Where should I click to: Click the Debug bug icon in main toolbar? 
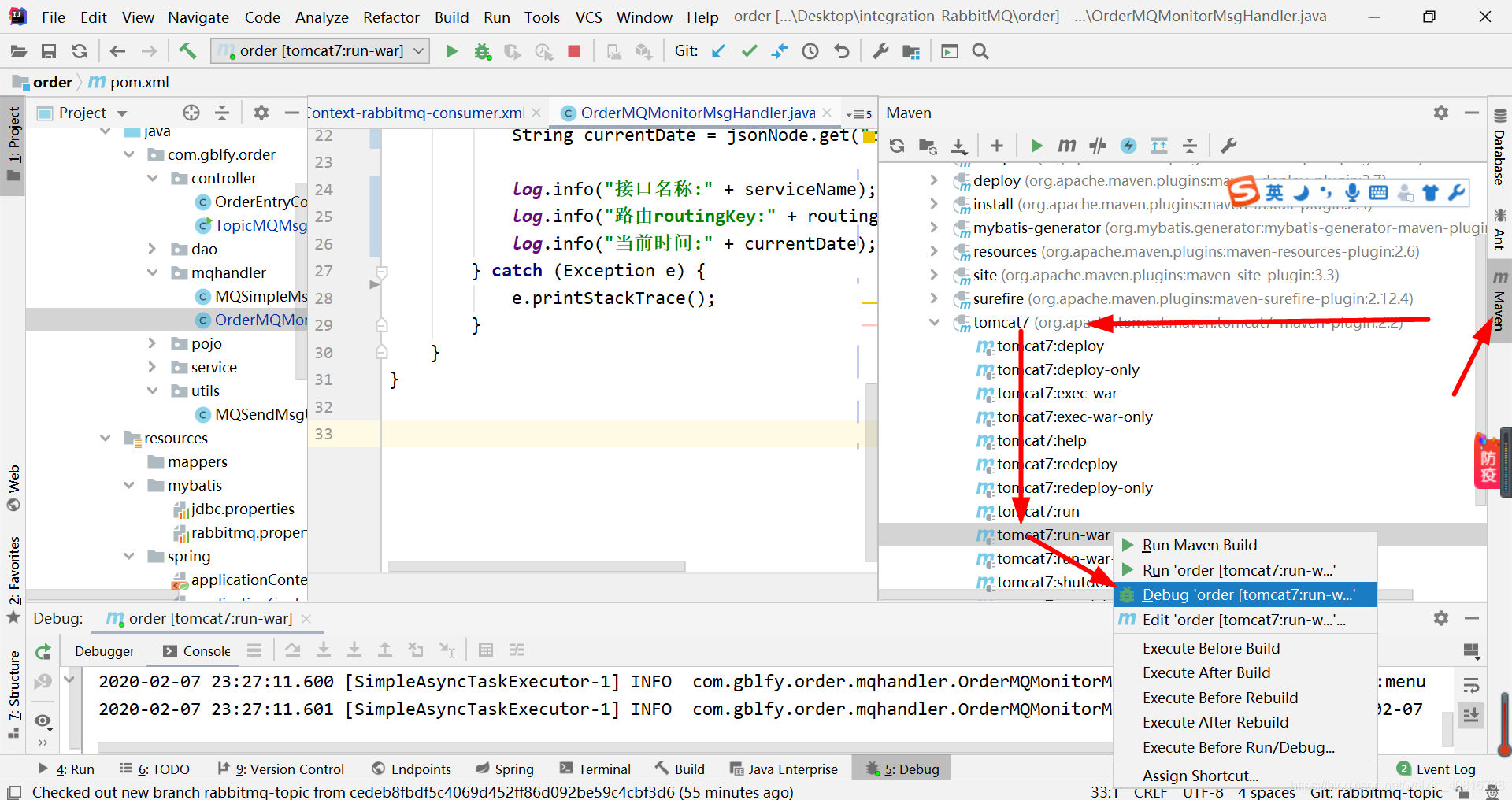pyautogui.click(x=482, y=51)
